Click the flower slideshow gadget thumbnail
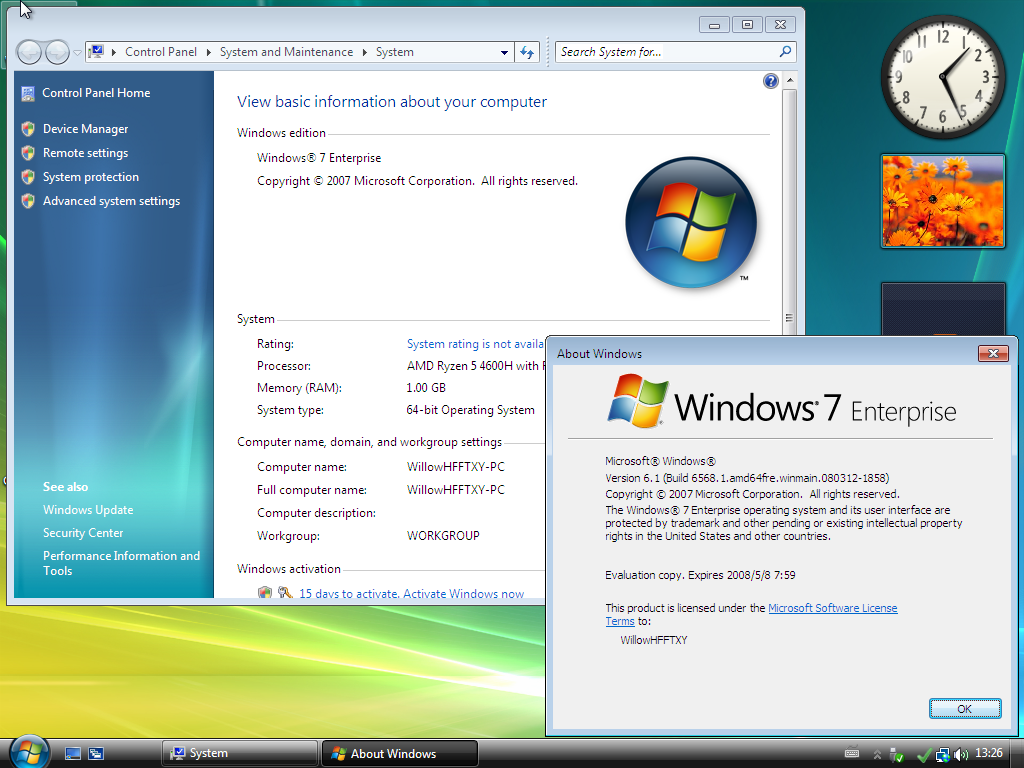The image size is (1024, 768). pyautogui.click(x=942, y=200)
